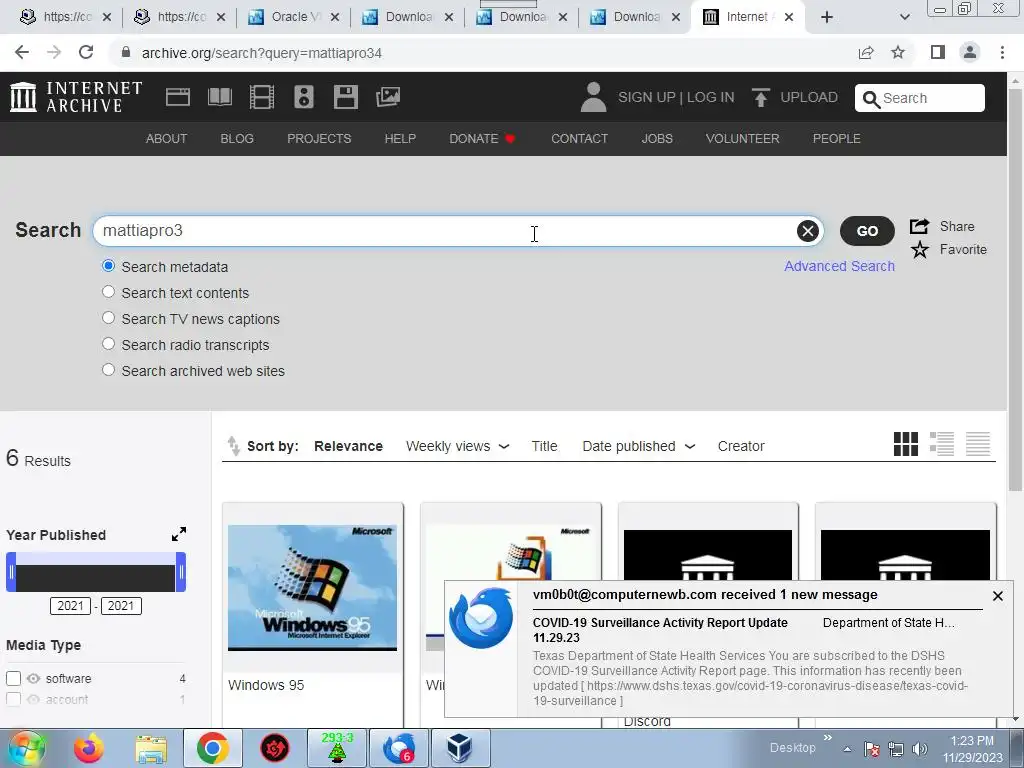This screenshot has width=1024, height=768.
Task: Open Chrome three-dot menu
Action: (1002, 52)
